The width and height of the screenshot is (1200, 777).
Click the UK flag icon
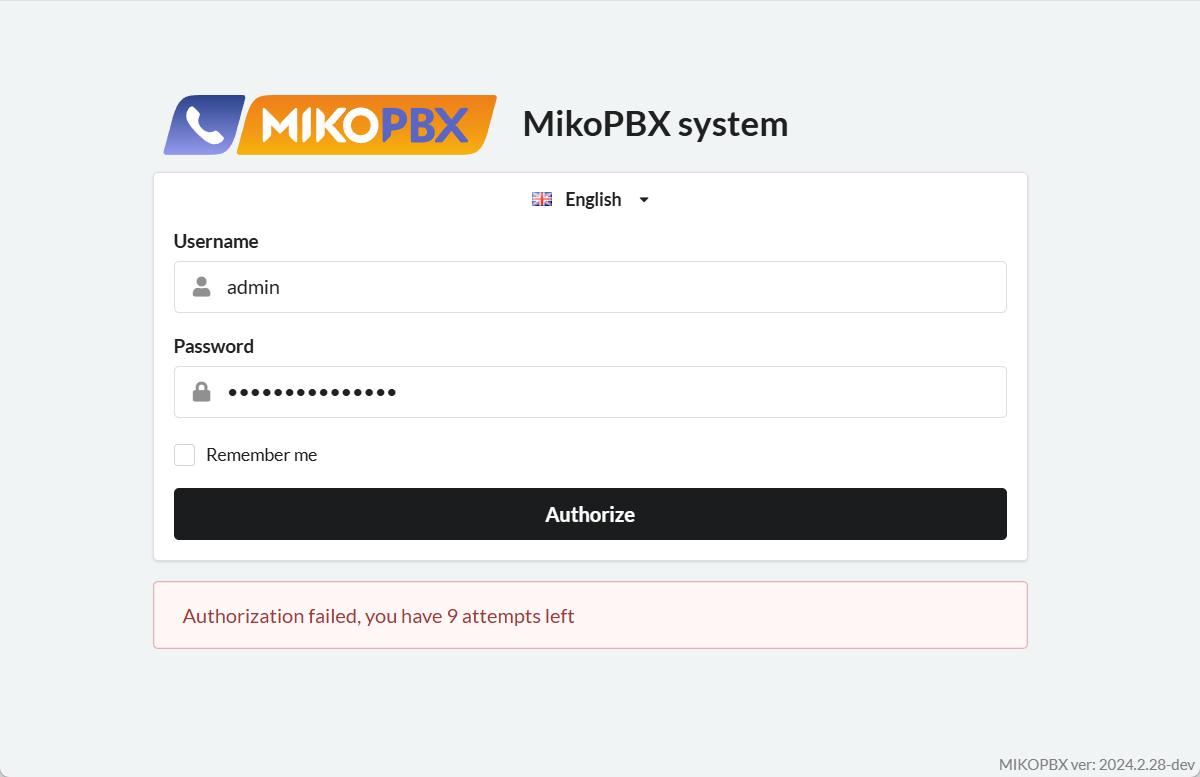pos(542,200)
